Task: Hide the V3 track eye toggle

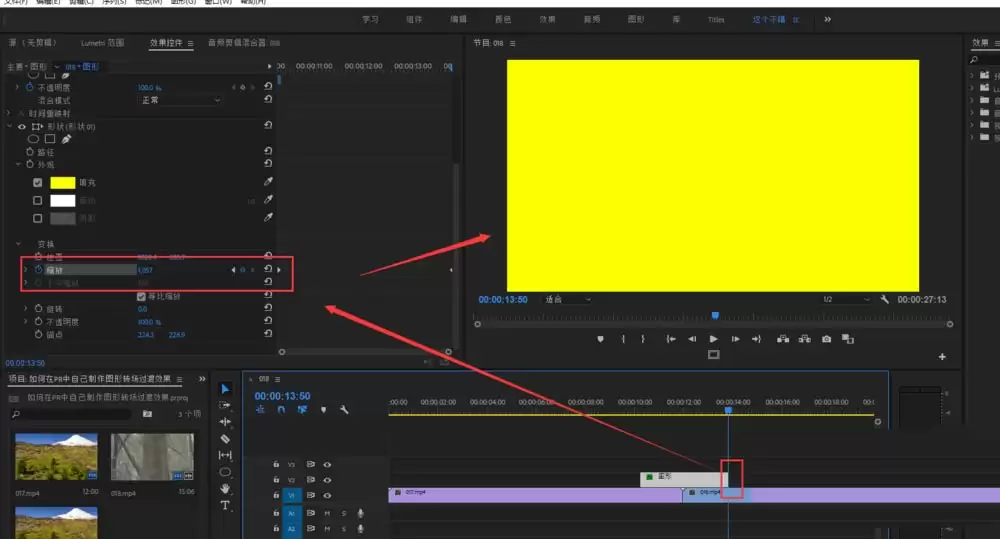Action: tap(327, 464)
